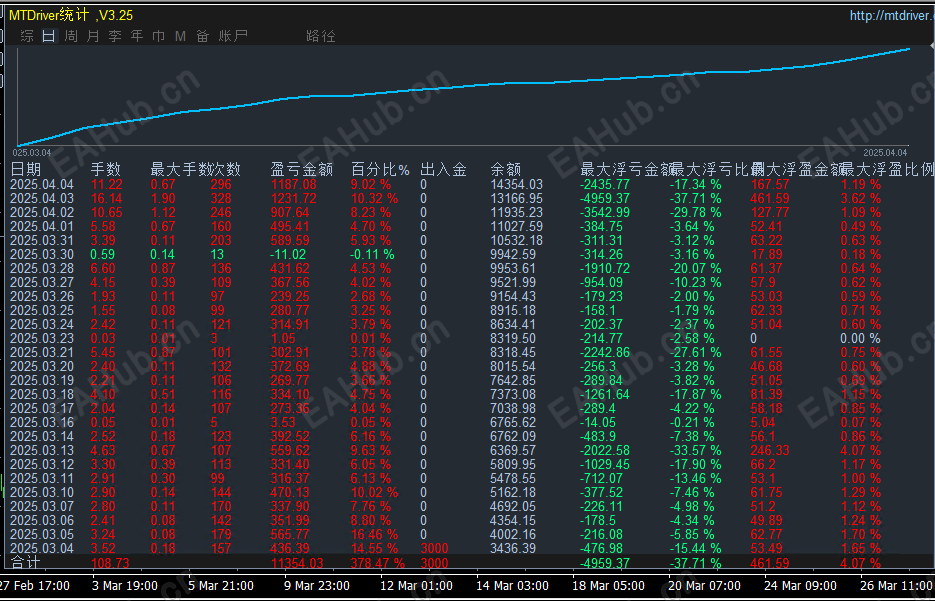
Task: Switch to the 综 summary tab
Action: [27, 36]
